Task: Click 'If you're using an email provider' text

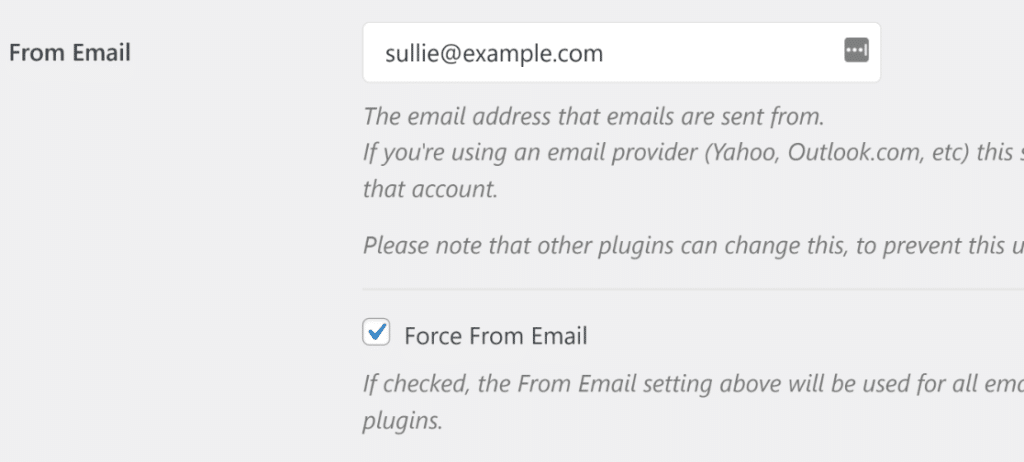Action: tap(530, 154)
